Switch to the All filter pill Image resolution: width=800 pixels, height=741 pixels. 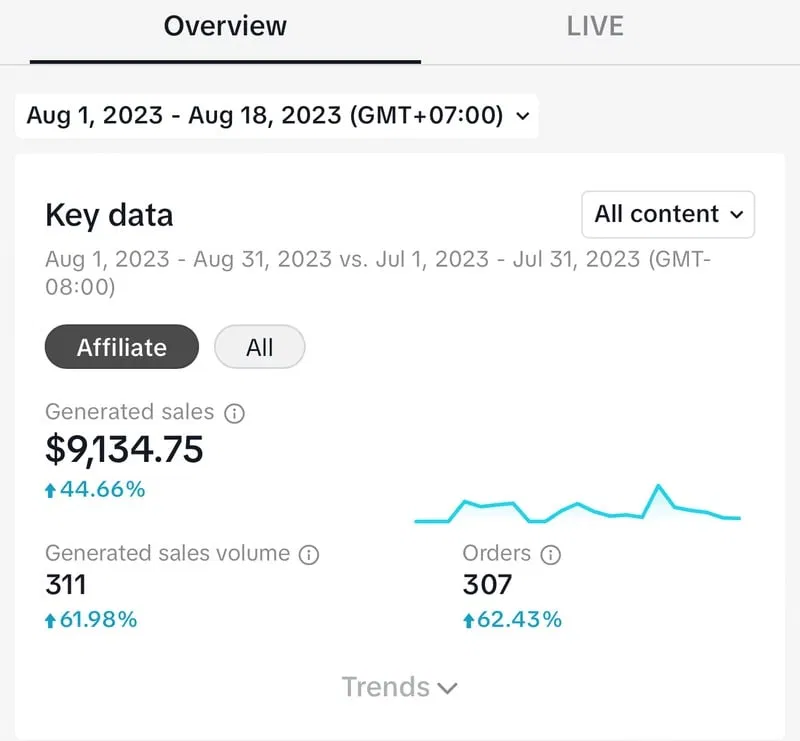click(x=260, y=347)
